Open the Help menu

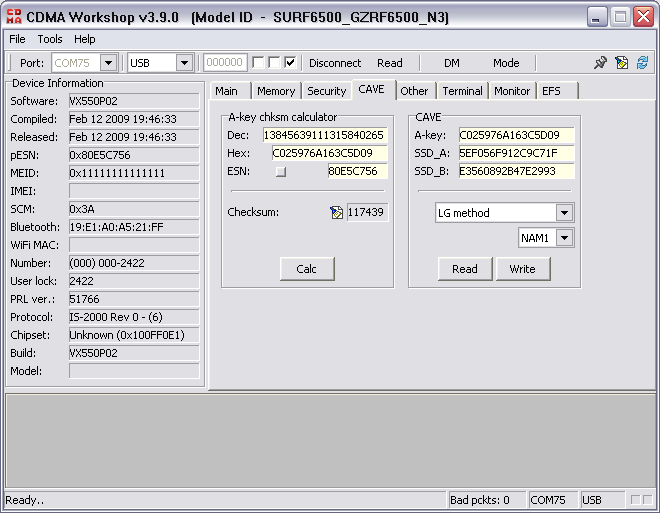tap(85, 39)
